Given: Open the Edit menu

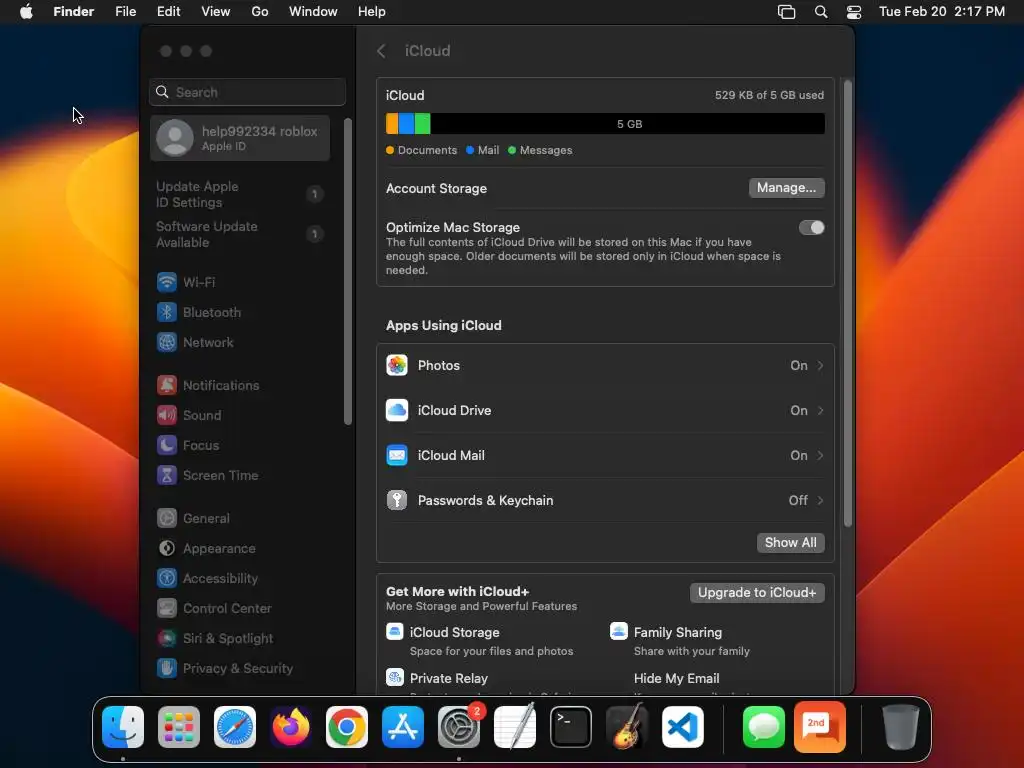Looking at the screenshot, I should click(168, 12).
